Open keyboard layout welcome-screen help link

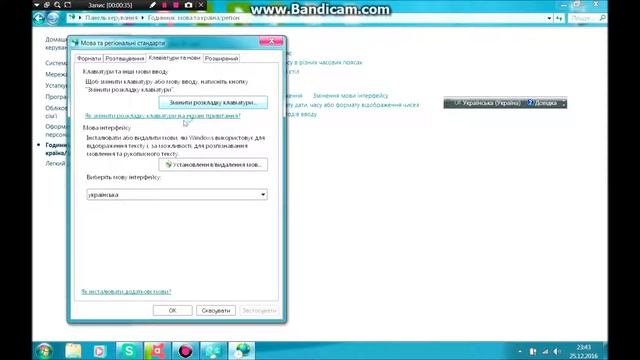click(162, 116)
